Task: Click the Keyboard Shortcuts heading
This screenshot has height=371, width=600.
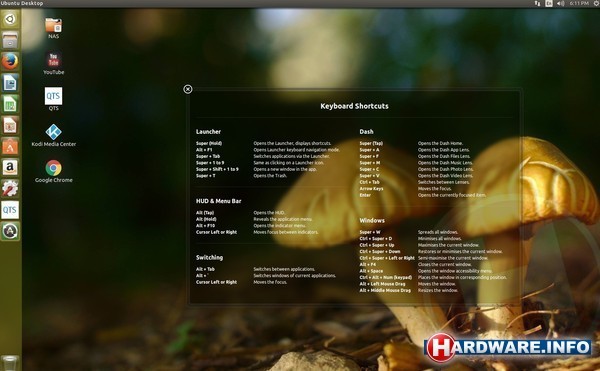Action: (354, 106)
